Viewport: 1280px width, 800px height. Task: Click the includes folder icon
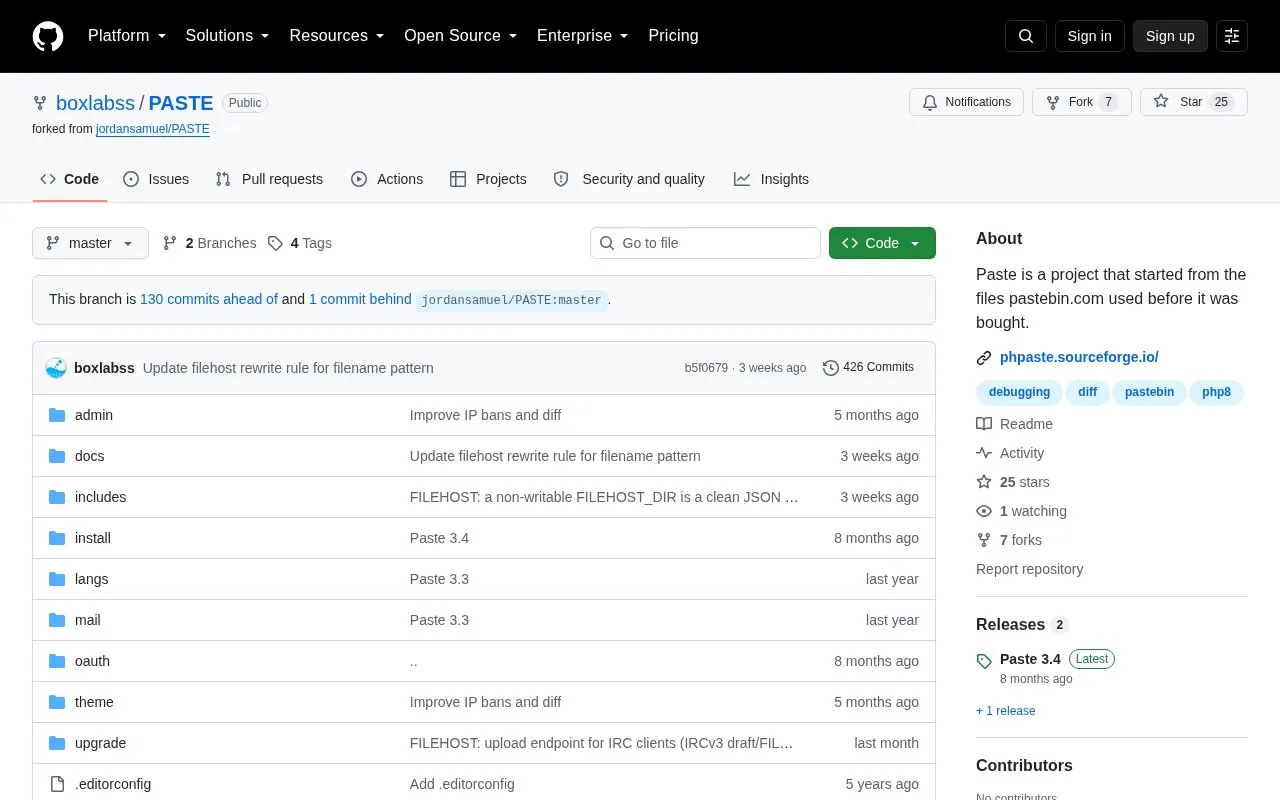pyautogui.click(x=57, y=497)
